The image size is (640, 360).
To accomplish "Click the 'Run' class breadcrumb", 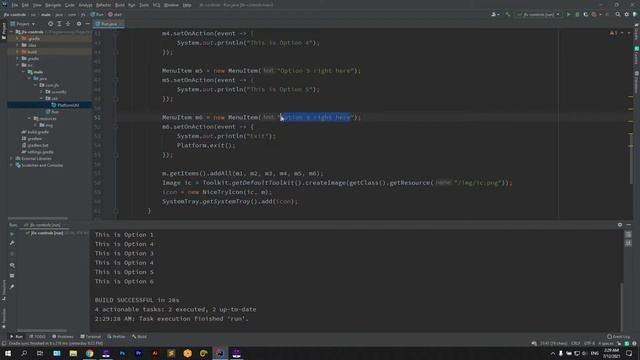I will (97, 14).
